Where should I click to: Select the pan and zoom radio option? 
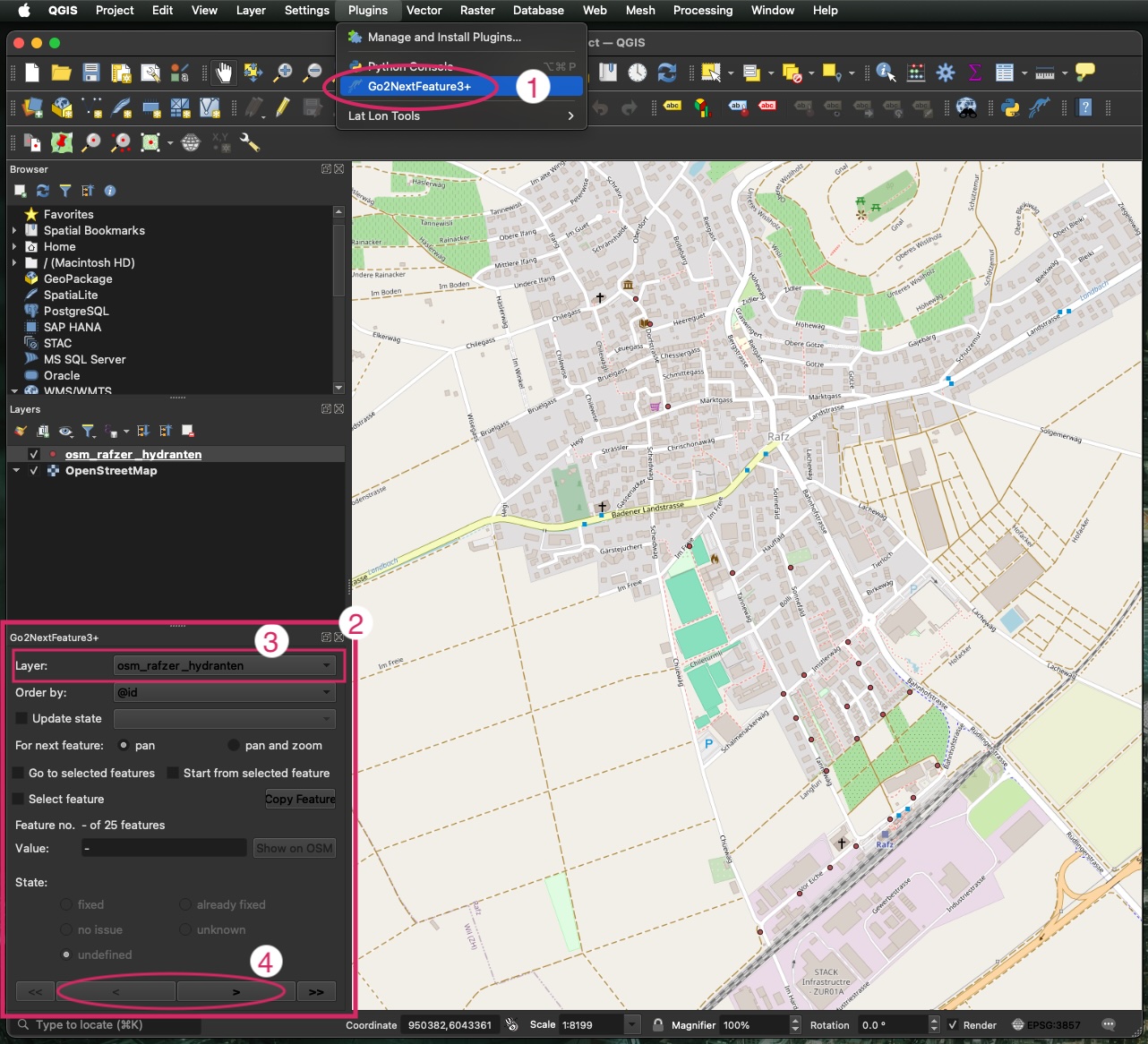click(234, 745)
